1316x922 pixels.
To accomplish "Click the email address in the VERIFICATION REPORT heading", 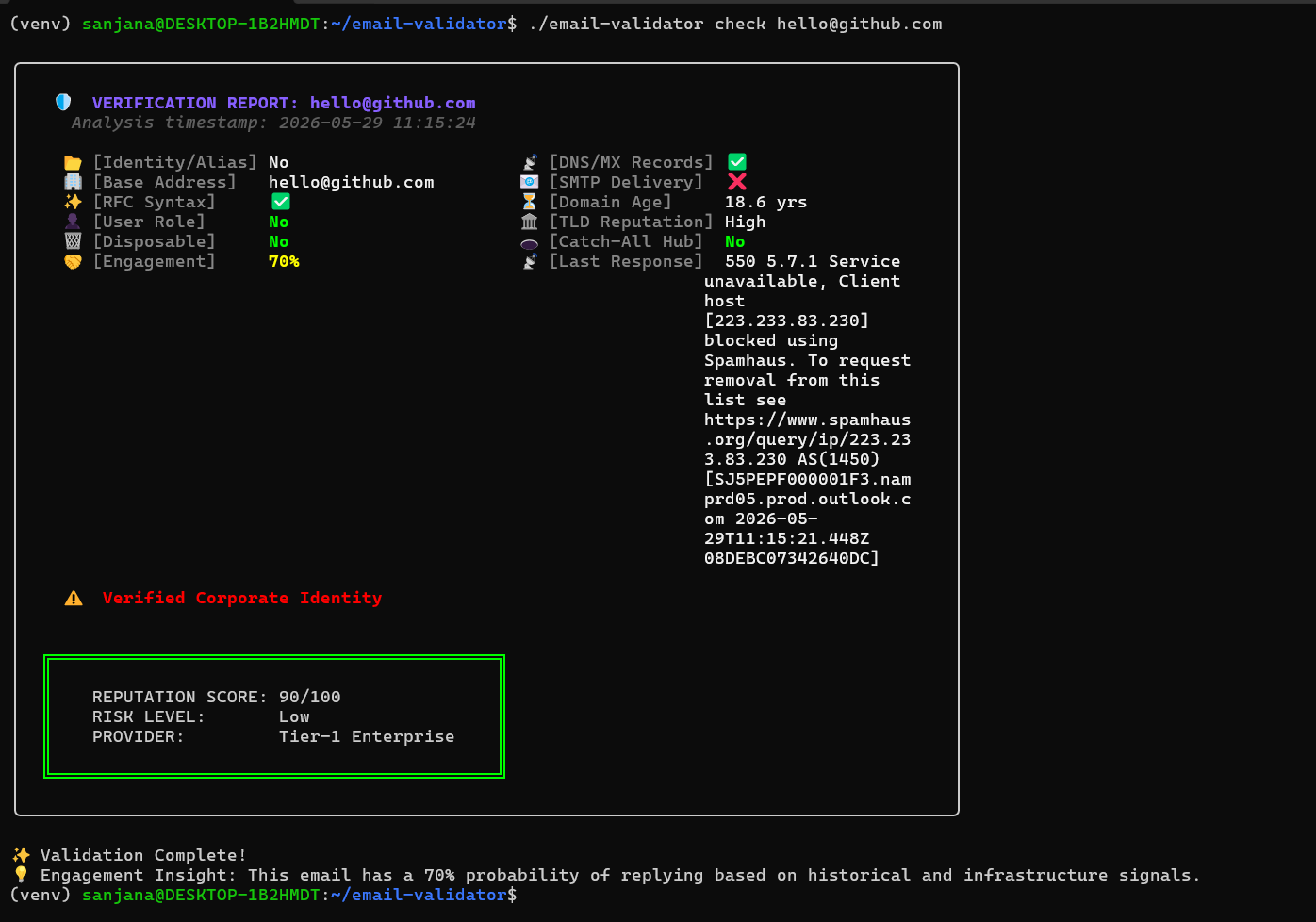I will coord(393,103).
